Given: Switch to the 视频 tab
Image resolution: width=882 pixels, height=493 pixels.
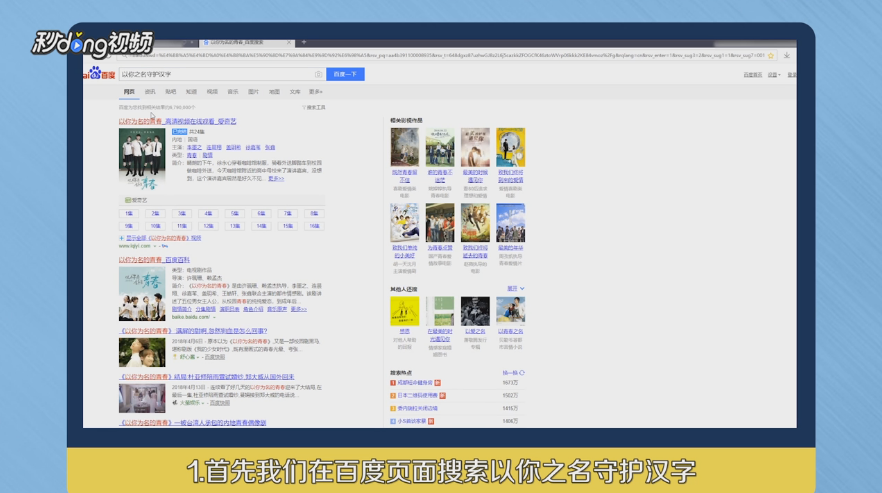Looking at the screenshot, I should [x=212, y=92].
